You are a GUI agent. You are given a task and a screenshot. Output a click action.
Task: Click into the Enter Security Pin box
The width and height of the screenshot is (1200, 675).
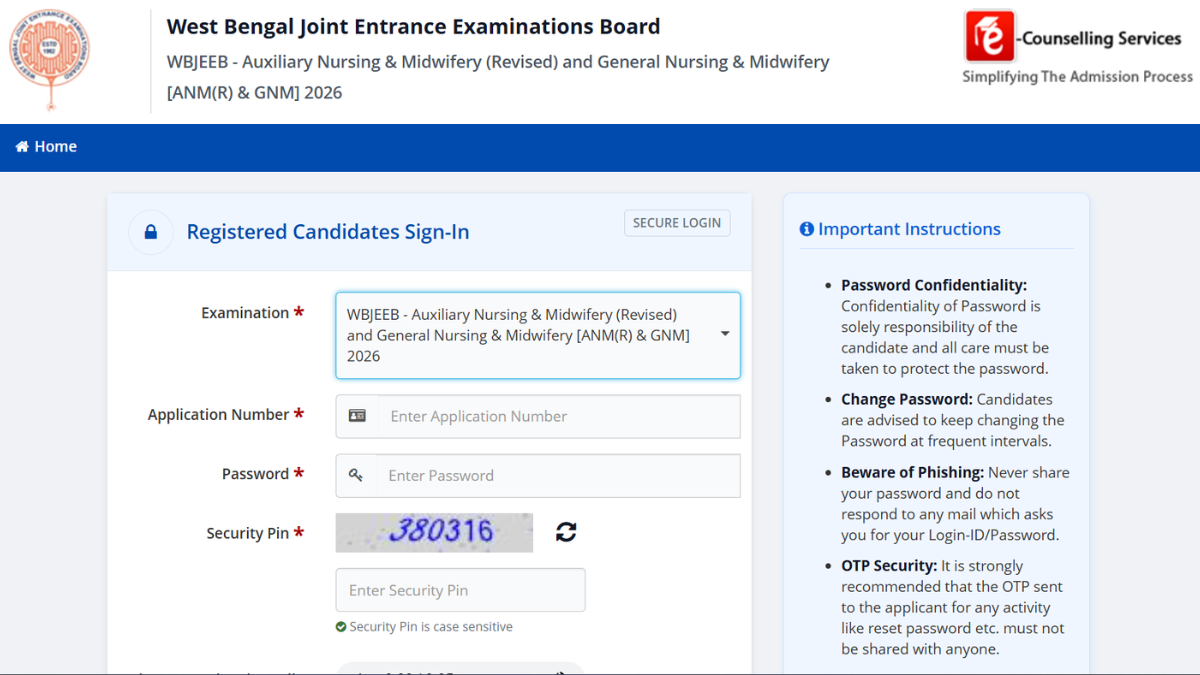coord(460,590)
